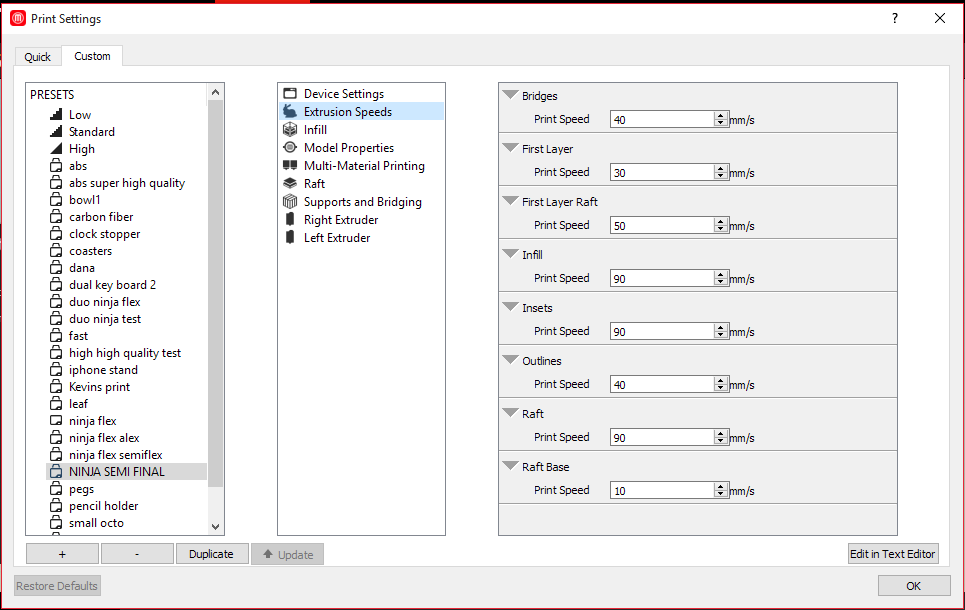Select the ninja flex semiflex preset
The height and width of the screenshot is (610, 965).
click(x=115, y=455)
